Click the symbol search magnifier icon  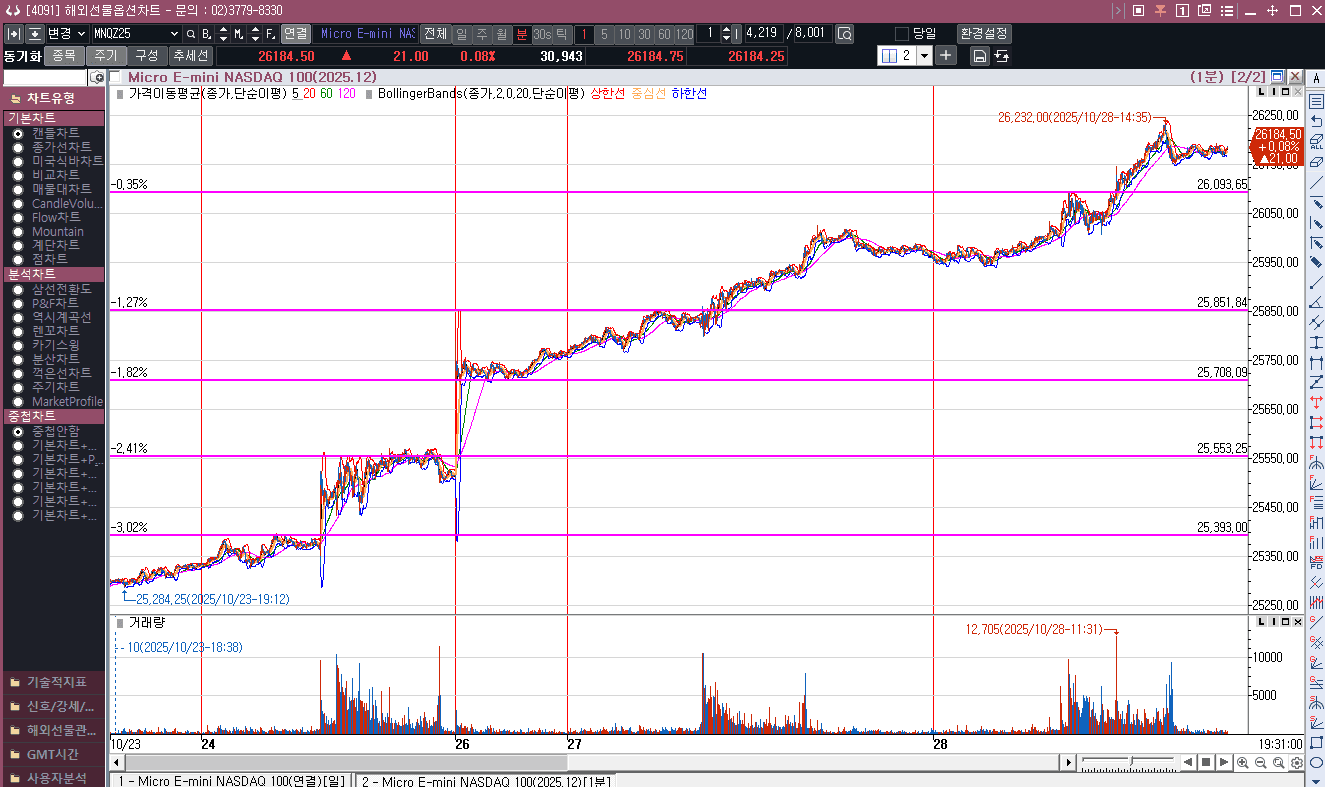190,34
